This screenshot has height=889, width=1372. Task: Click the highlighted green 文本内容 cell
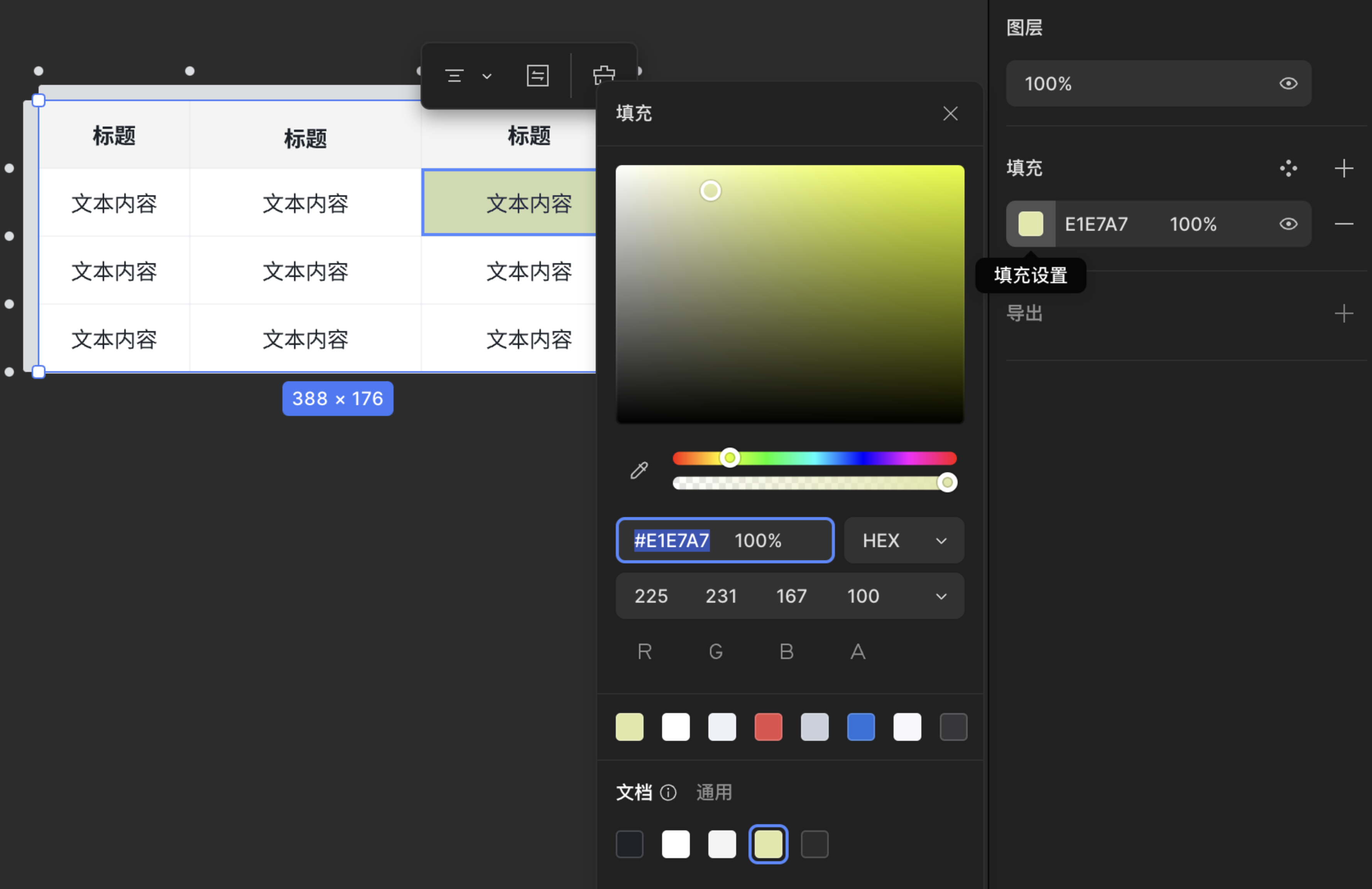click(510, 203)
